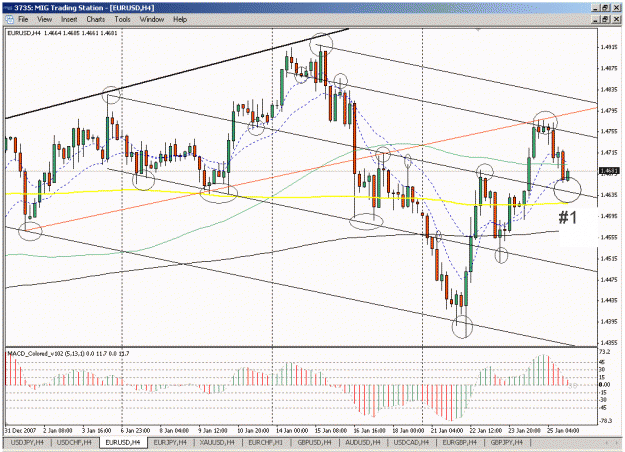Open the Tools menu
Image resolution: width=625 pixels, height=452 pixels.
(122, 19)
